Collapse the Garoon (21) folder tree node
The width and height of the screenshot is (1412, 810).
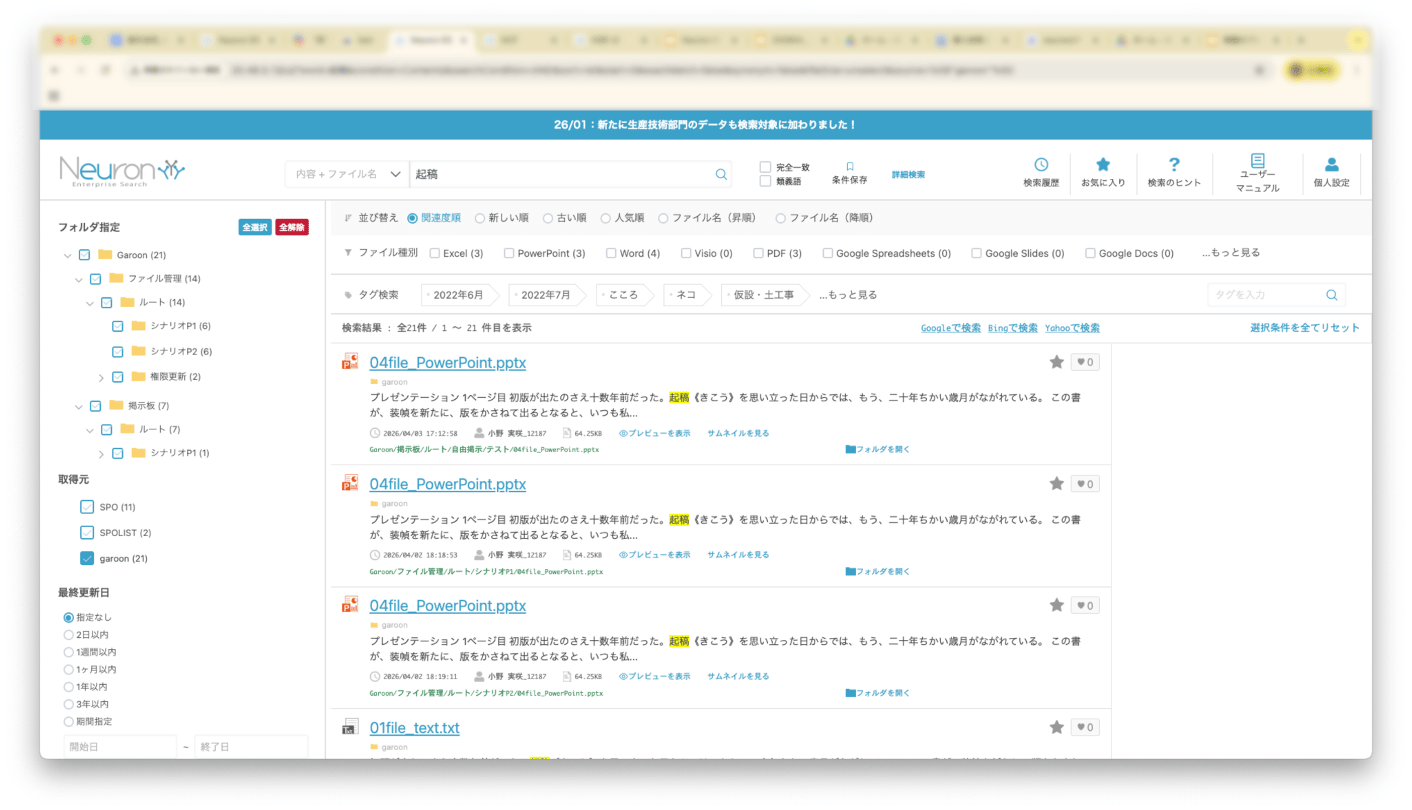[x=67, y=255]
